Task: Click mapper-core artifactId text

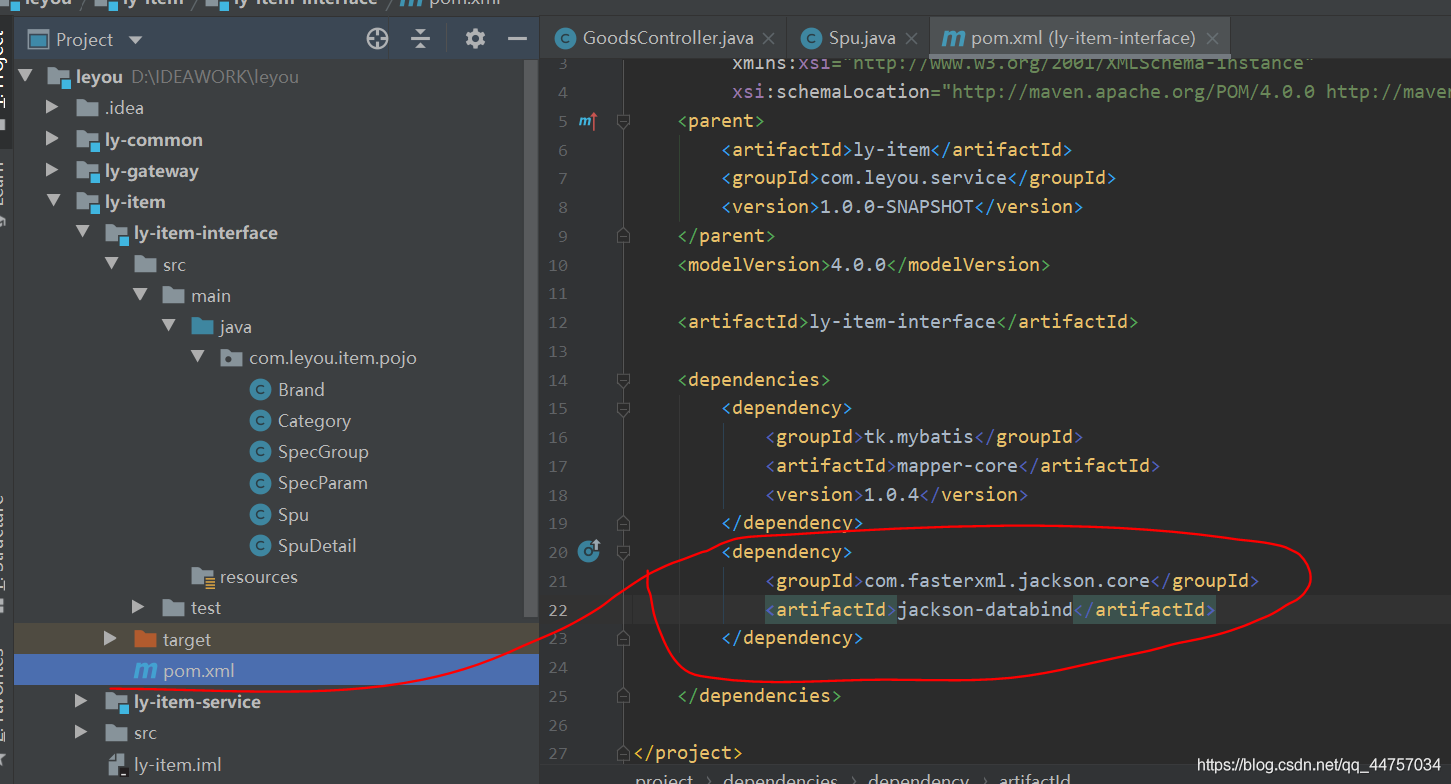Action: point(957,466)
